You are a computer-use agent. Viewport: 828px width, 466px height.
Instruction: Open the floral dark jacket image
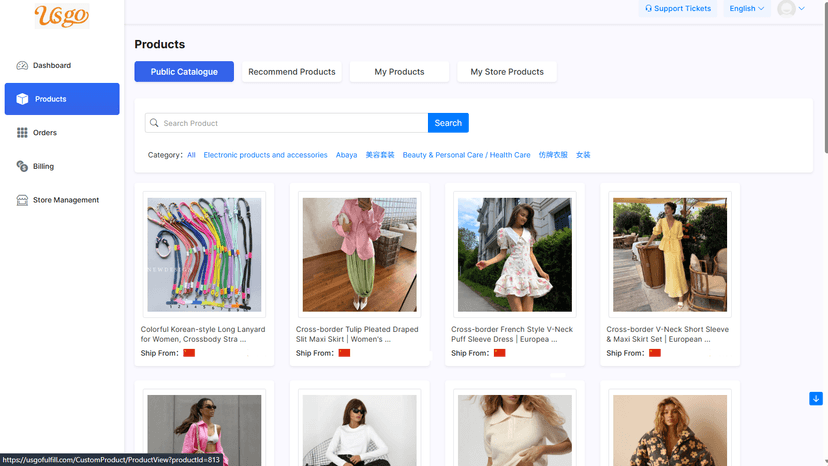670,430
